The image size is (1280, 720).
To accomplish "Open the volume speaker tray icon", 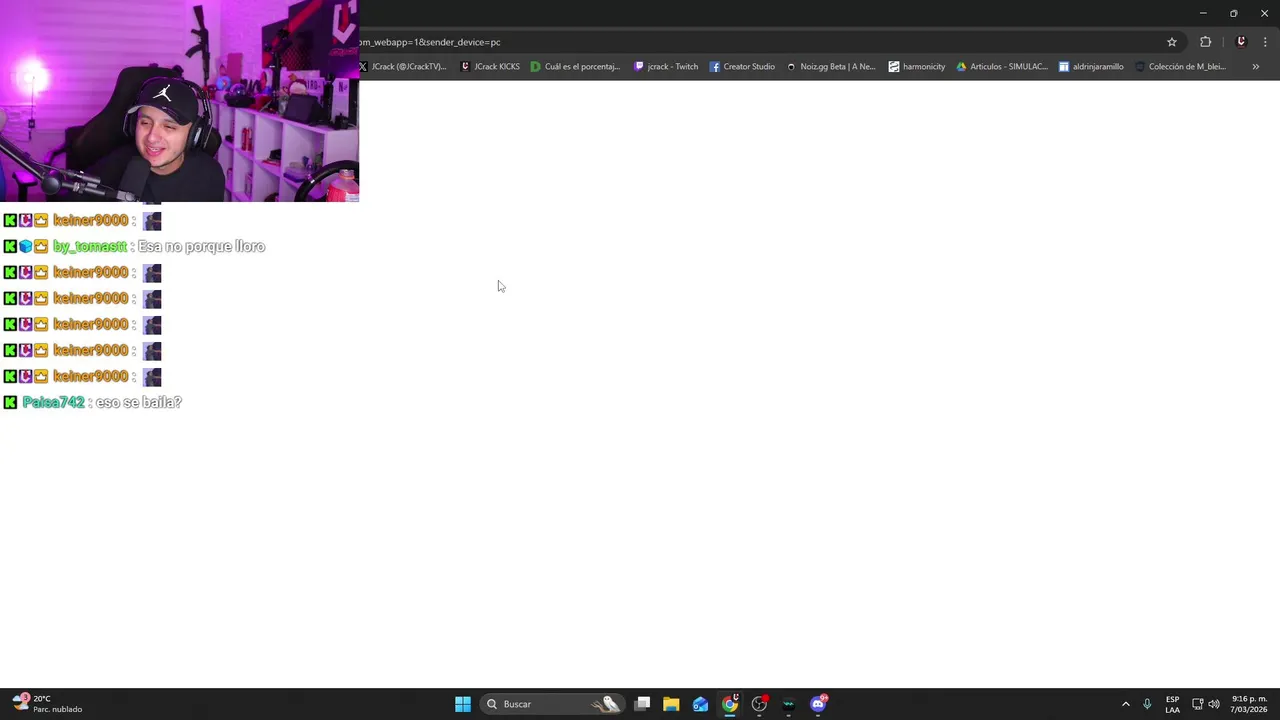I will click(1214, 704).
